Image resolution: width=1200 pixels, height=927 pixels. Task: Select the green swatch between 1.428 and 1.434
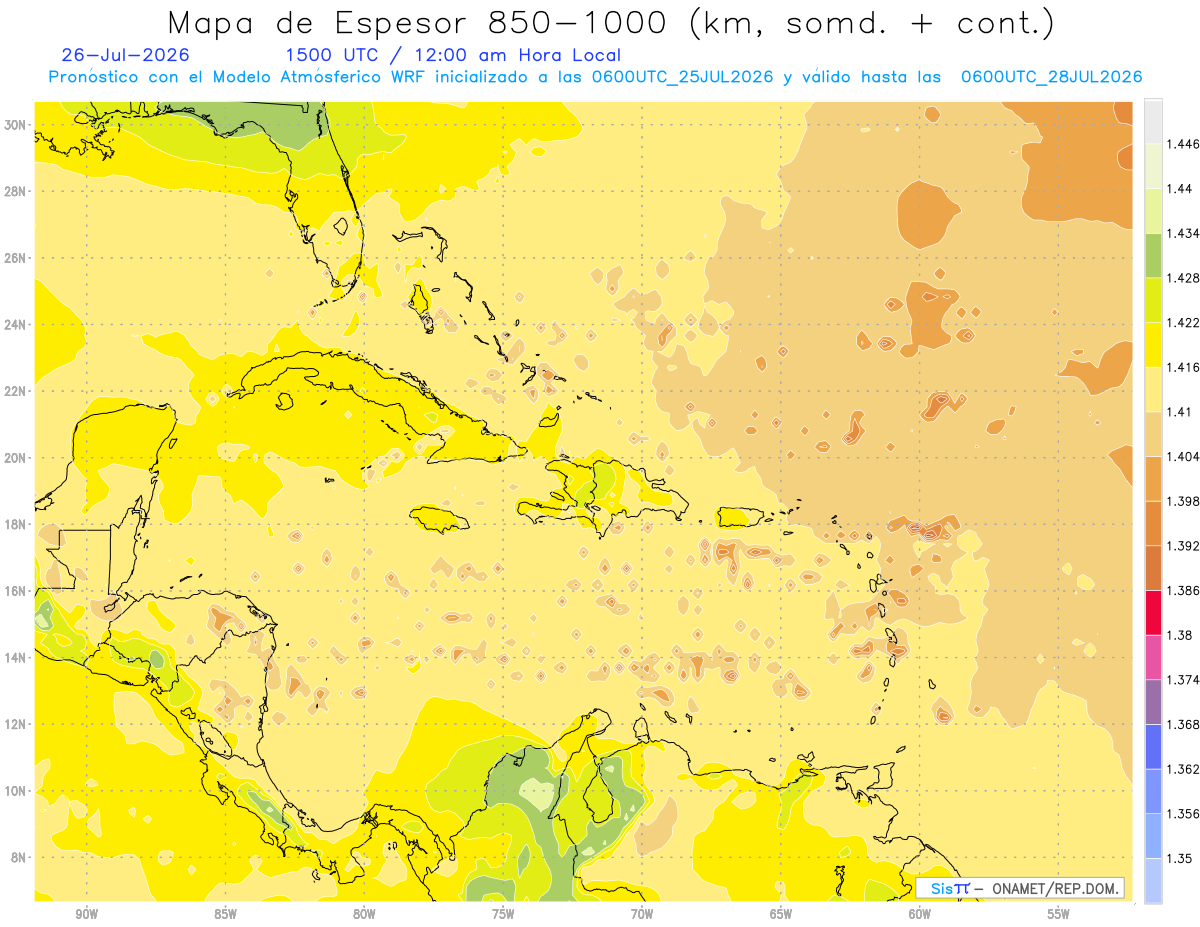[x=1153, y=255]
